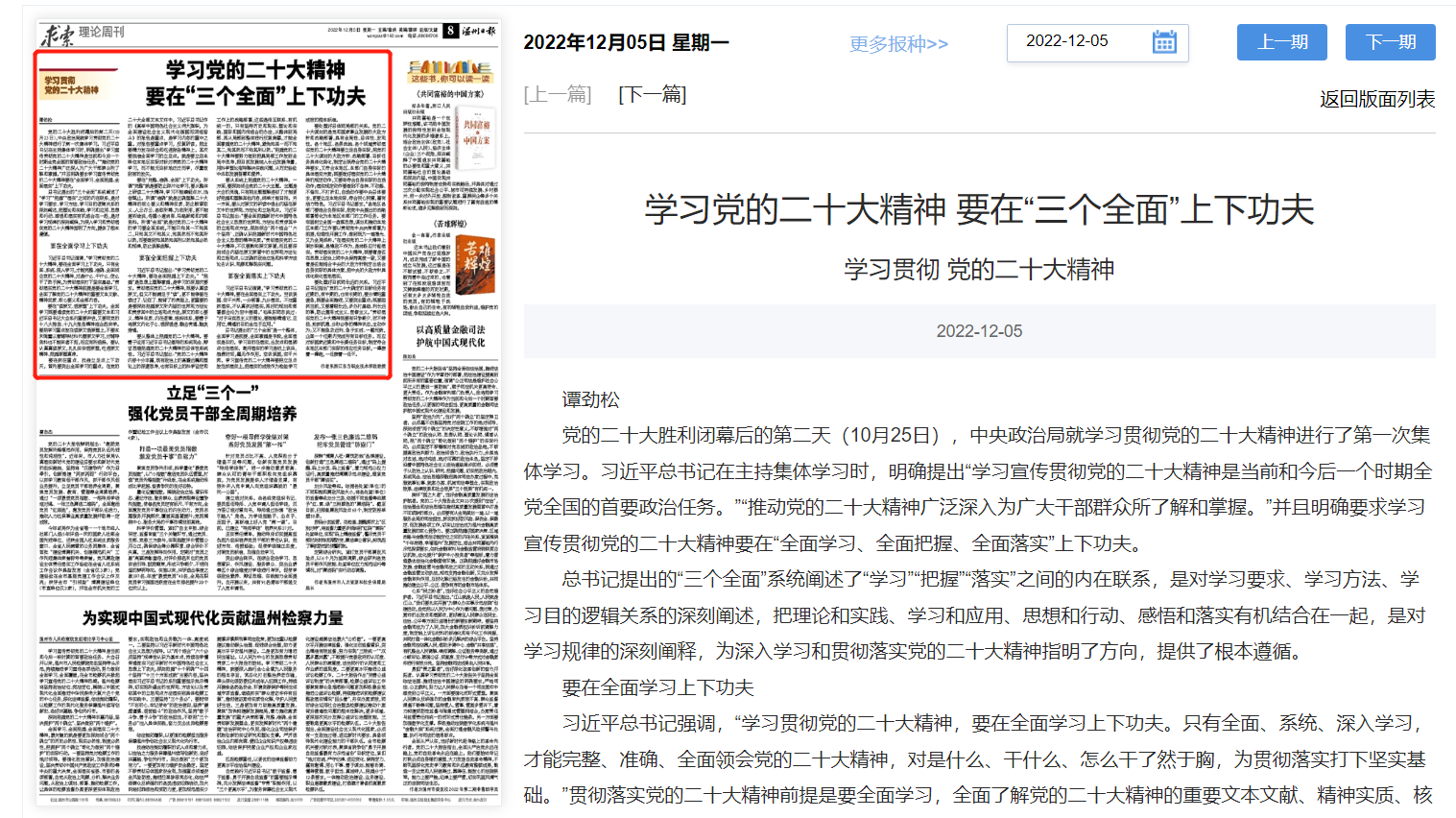Click the 学习贯彻党的二十大精神 column badge
1456x818 pixels.
[76, 85]
